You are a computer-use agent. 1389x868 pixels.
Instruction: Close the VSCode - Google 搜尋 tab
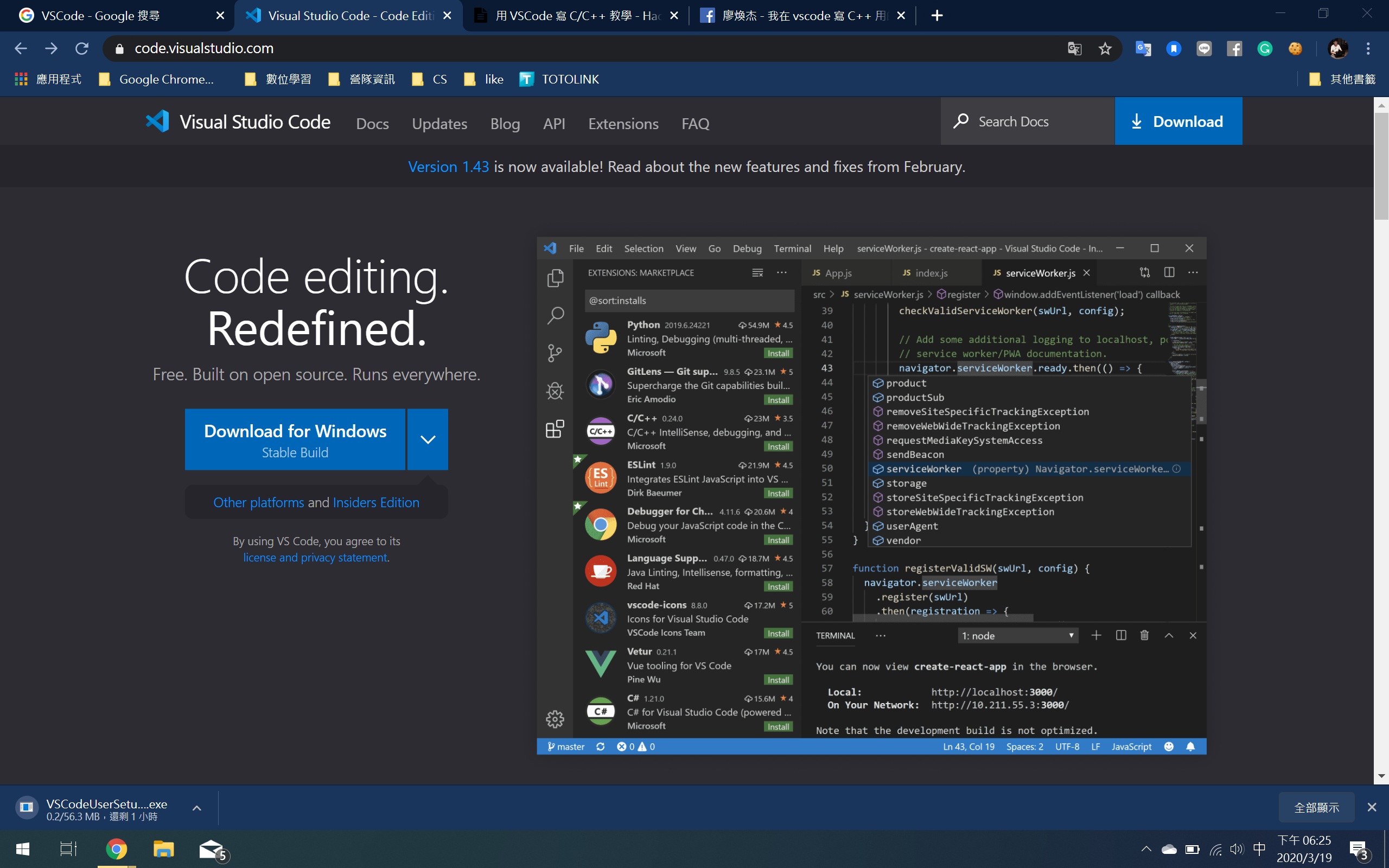click(x=220, y=16)
